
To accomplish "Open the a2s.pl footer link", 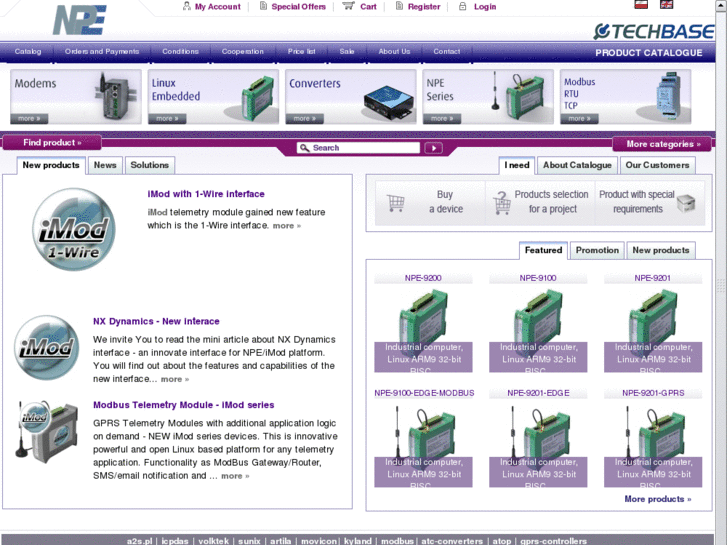I will (x=140, y=541).
